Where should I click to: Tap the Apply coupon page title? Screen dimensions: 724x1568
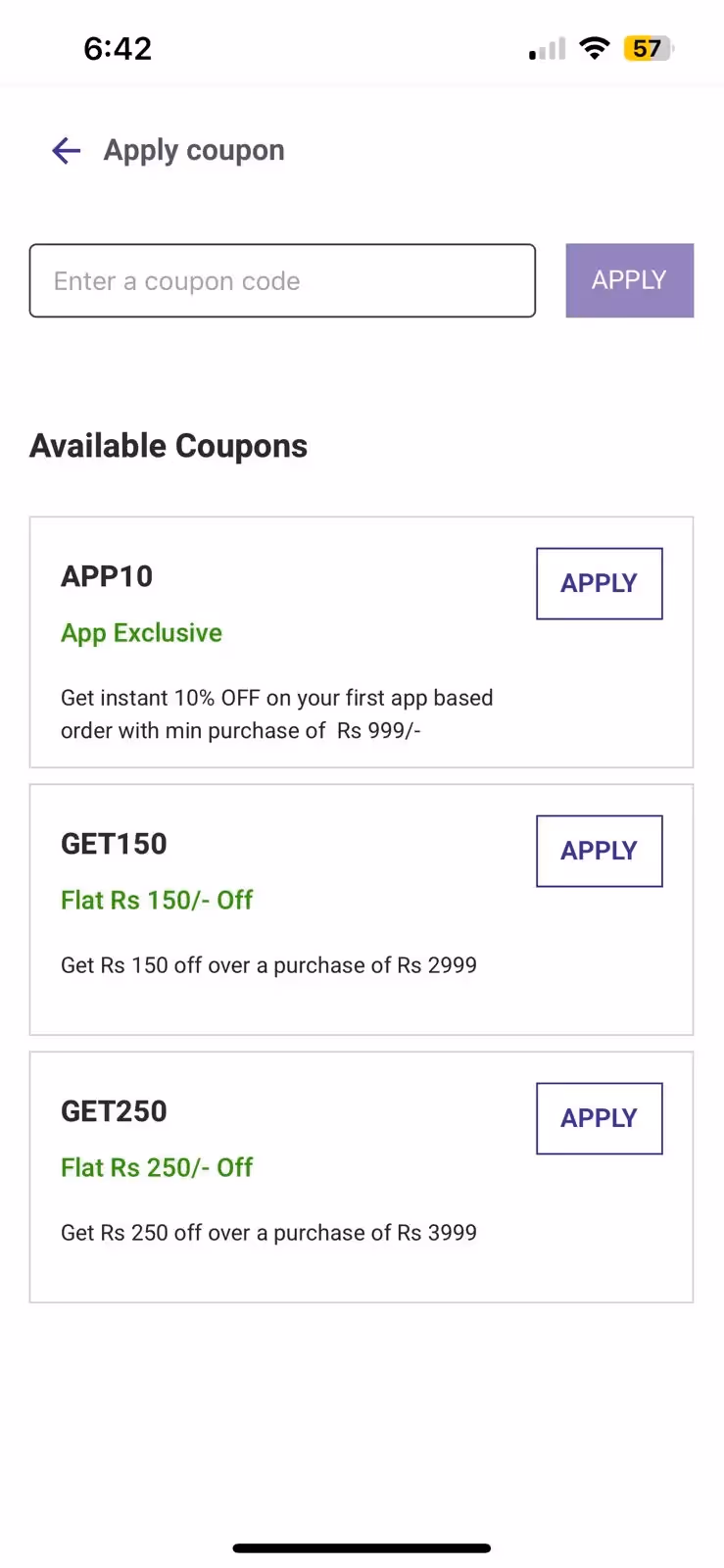point(194,150)
